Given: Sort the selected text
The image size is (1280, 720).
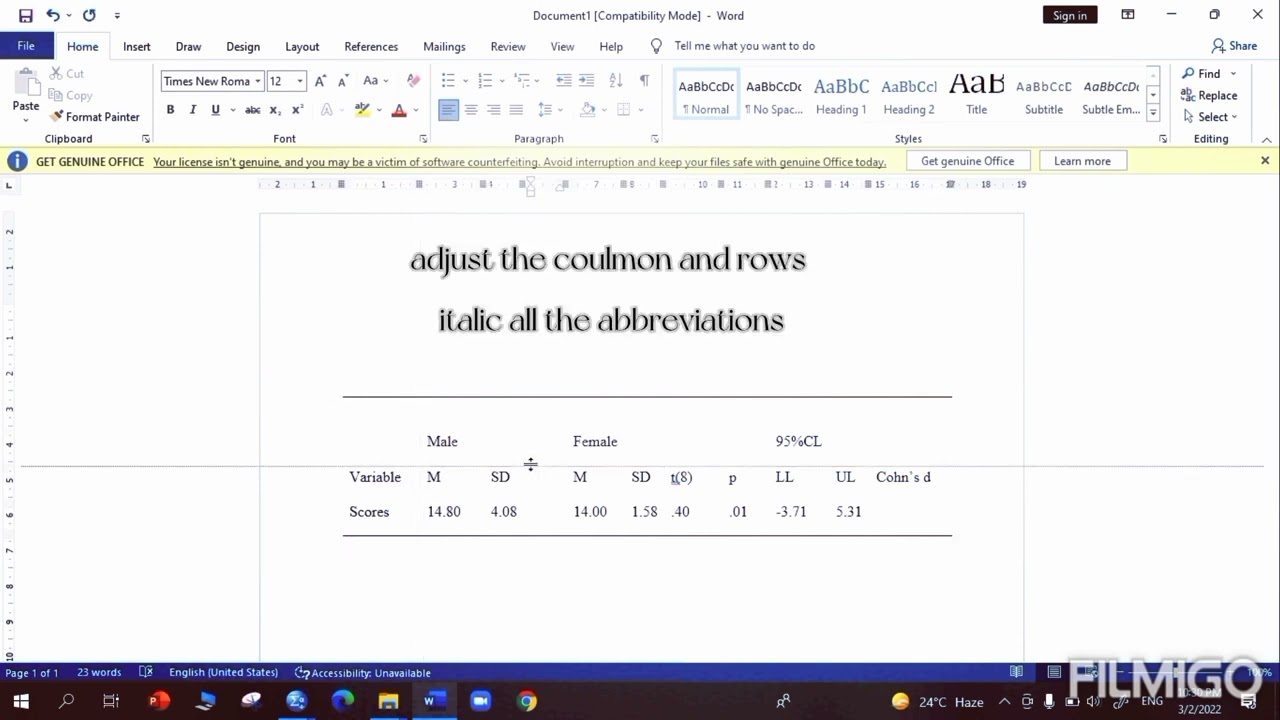Looking at the screenshot, I should coord(616,81).
